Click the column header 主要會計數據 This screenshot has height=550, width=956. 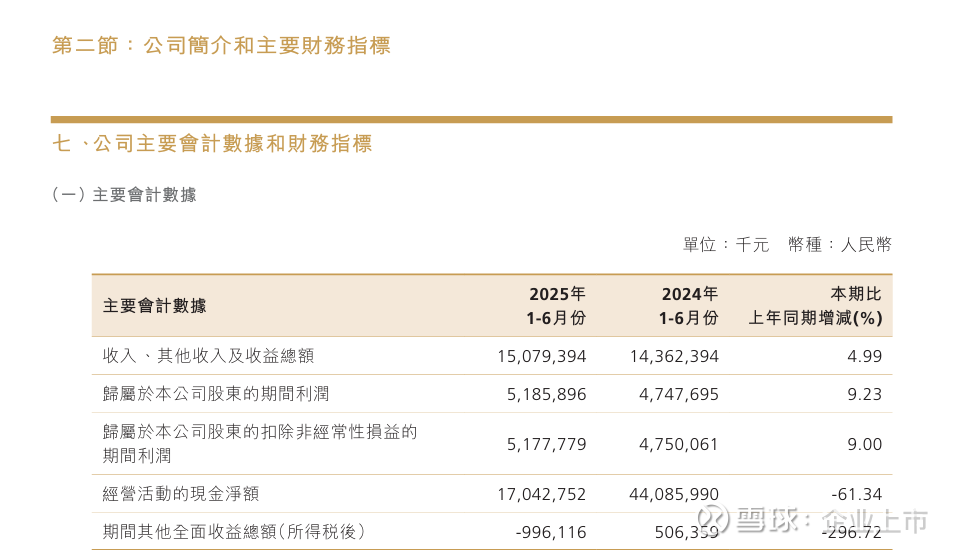154,305
